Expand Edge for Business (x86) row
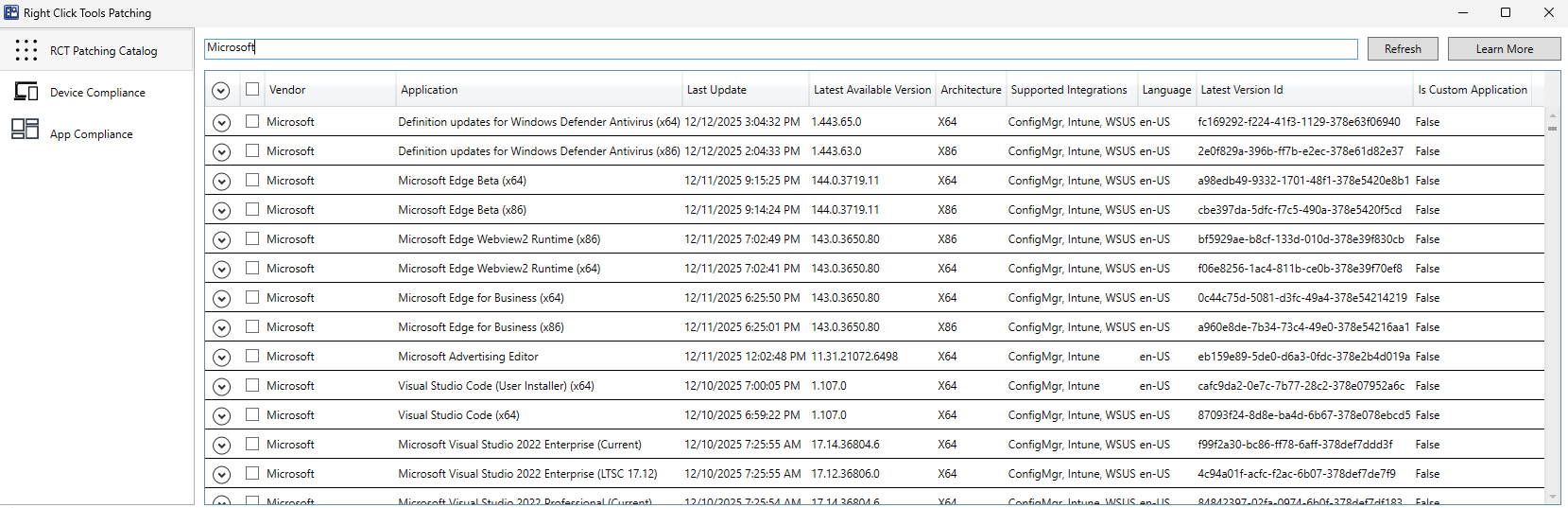This screenshot has width=1568, height=508. point(221,328)
